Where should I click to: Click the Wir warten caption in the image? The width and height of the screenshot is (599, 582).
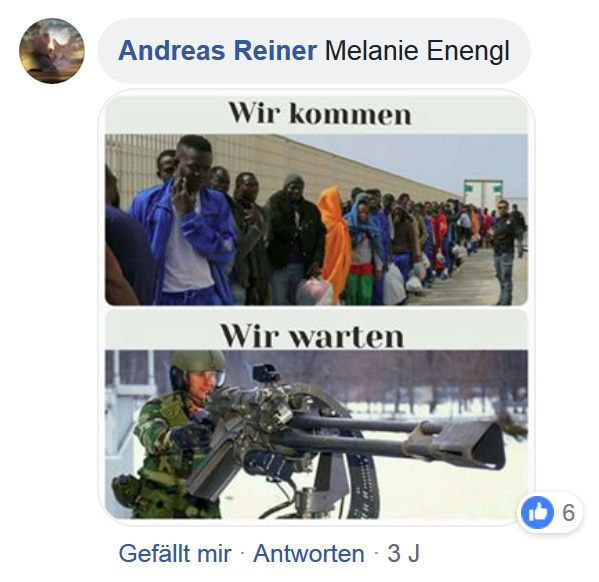tap(312, 336)
